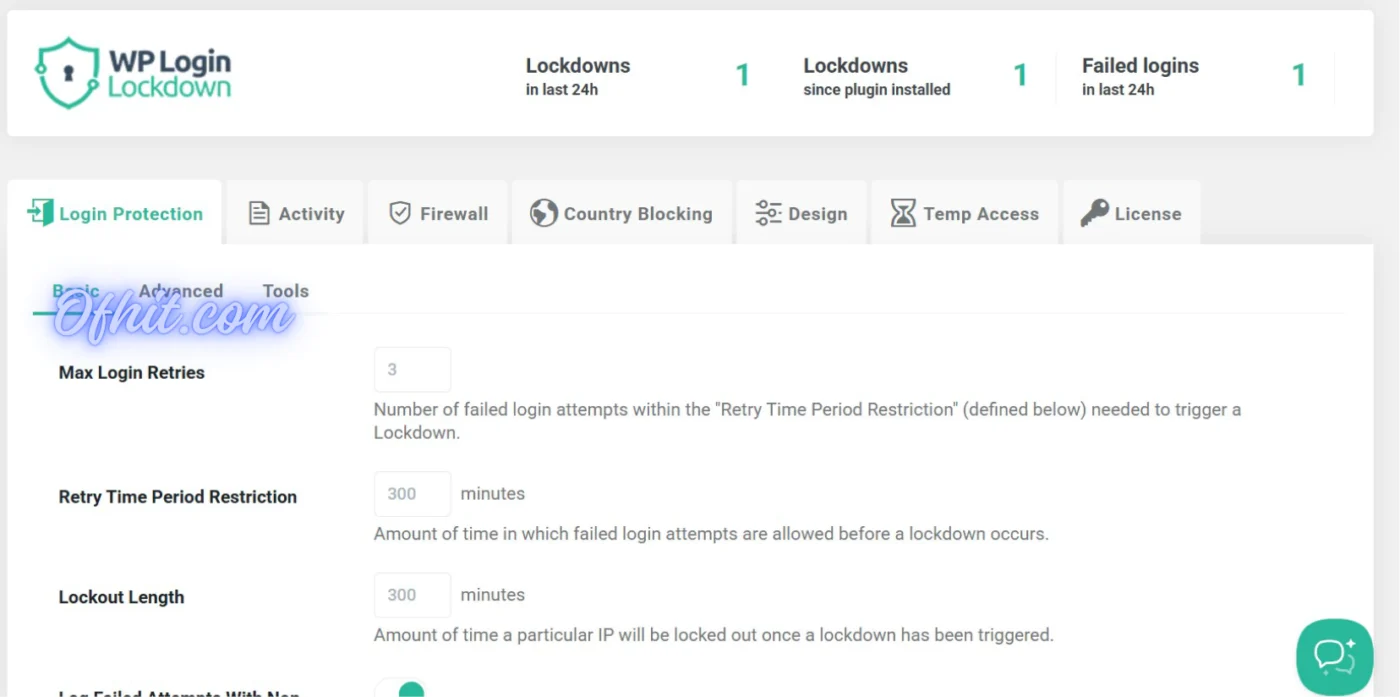
Task: Switch to the Tools sub-tab
Action: pos(285,291)
